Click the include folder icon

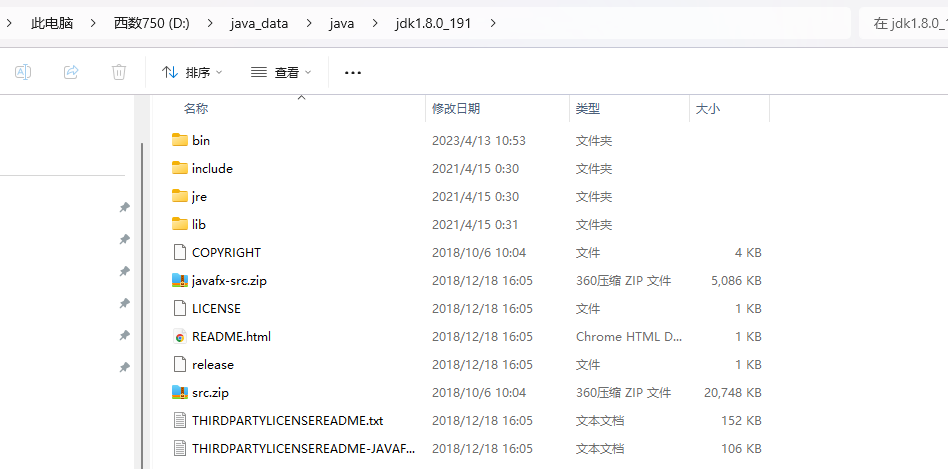coord(180,168)
